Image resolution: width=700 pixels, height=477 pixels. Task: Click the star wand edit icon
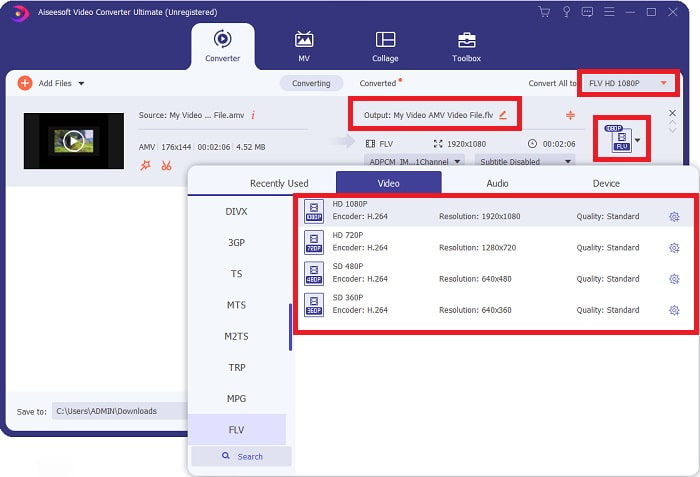(x=146, y=166)
